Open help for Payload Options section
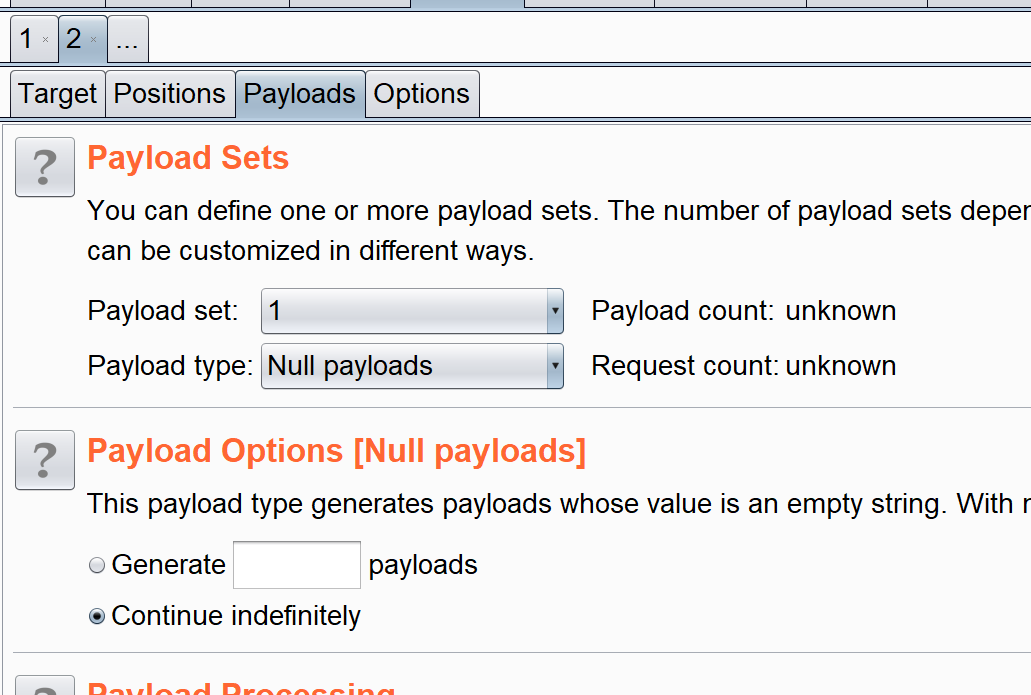 [x=45, y=460]
